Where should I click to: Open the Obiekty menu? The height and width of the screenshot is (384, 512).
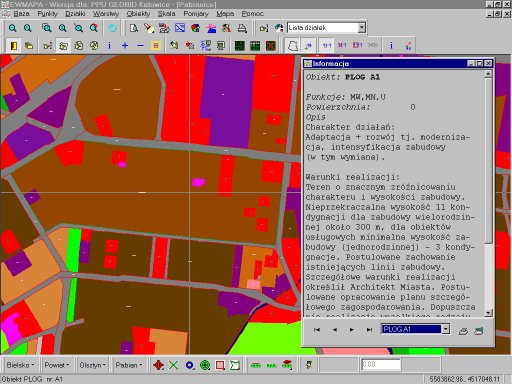(x=138, y=14)
